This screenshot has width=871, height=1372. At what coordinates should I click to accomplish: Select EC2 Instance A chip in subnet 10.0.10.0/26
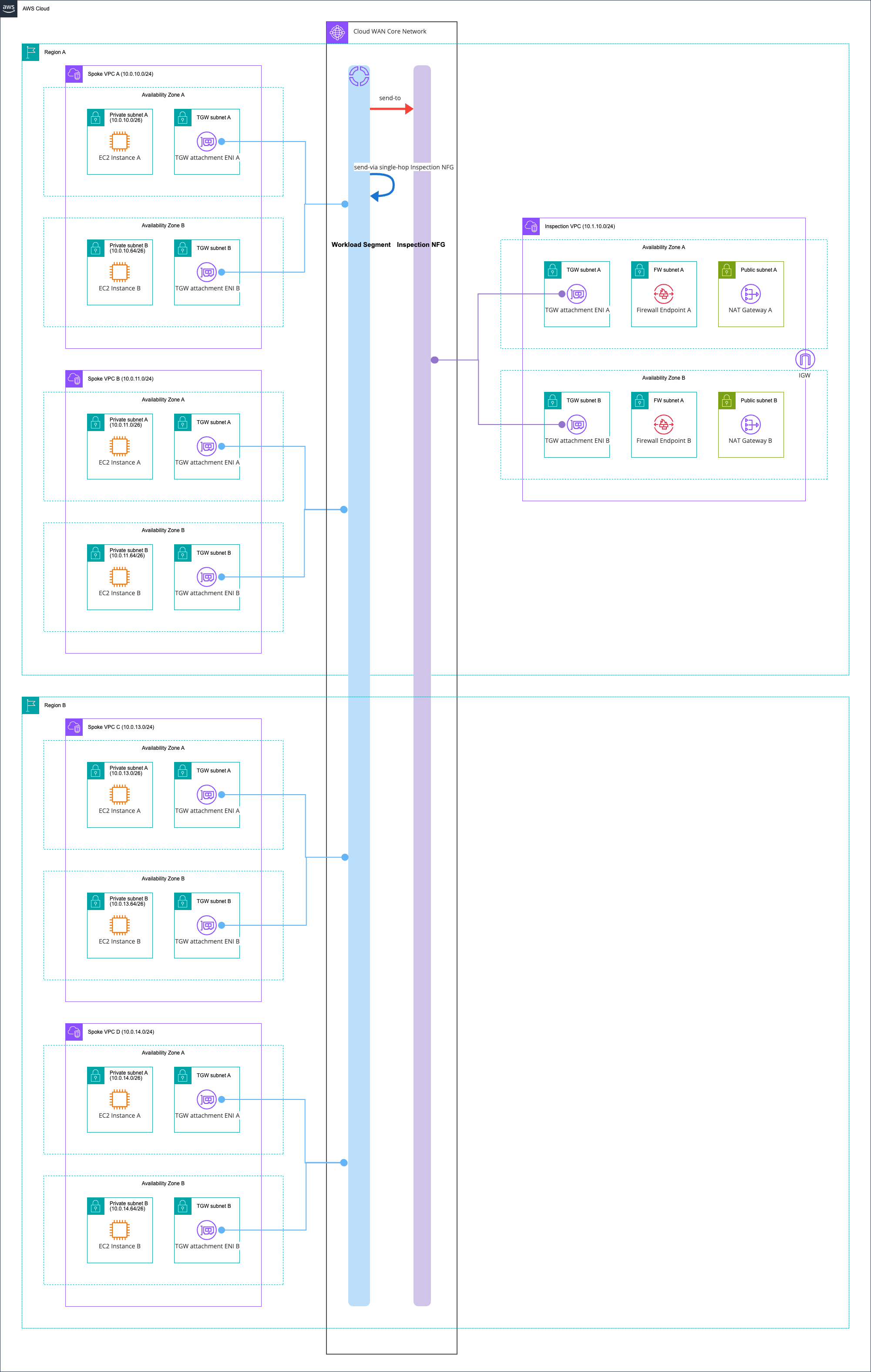click(120, 142)
